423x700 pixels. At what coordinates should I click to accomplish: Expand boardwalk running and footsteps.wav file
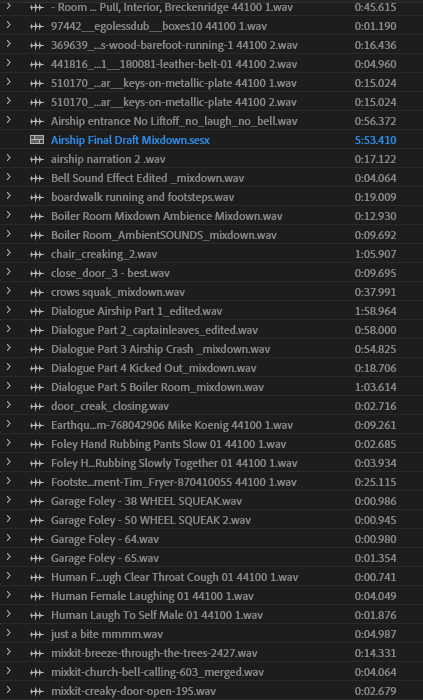(8, 197)
